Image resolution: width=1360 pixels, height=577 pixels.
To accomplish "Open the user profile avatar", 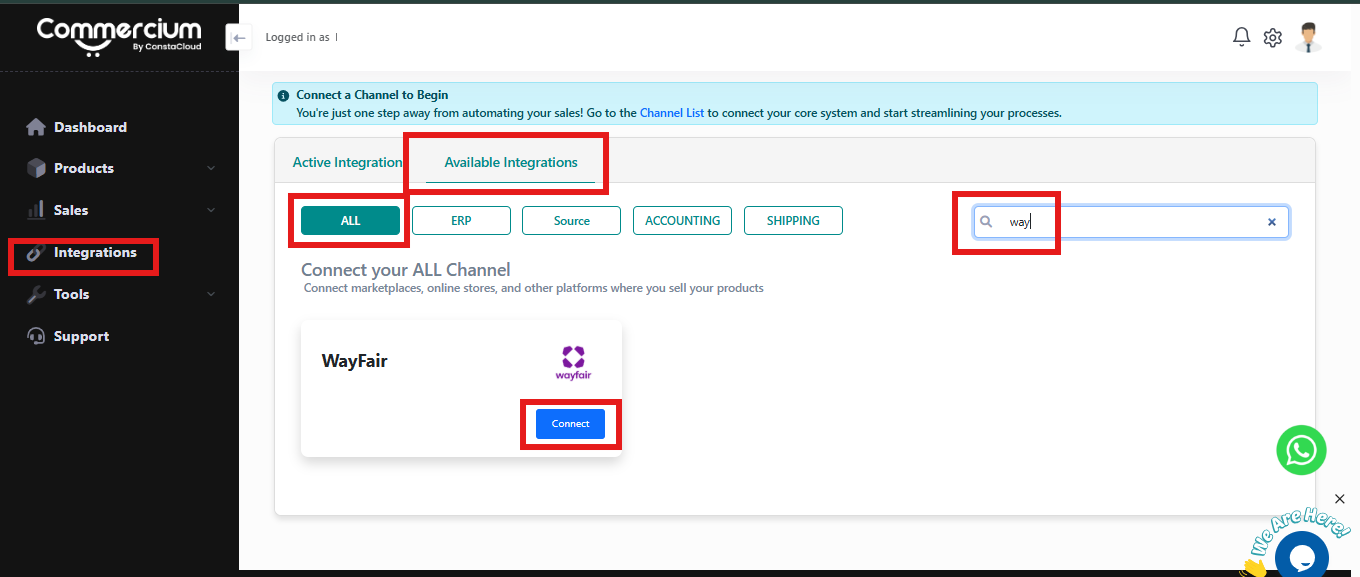I will pyautogui.click(x=1308, y=37).
